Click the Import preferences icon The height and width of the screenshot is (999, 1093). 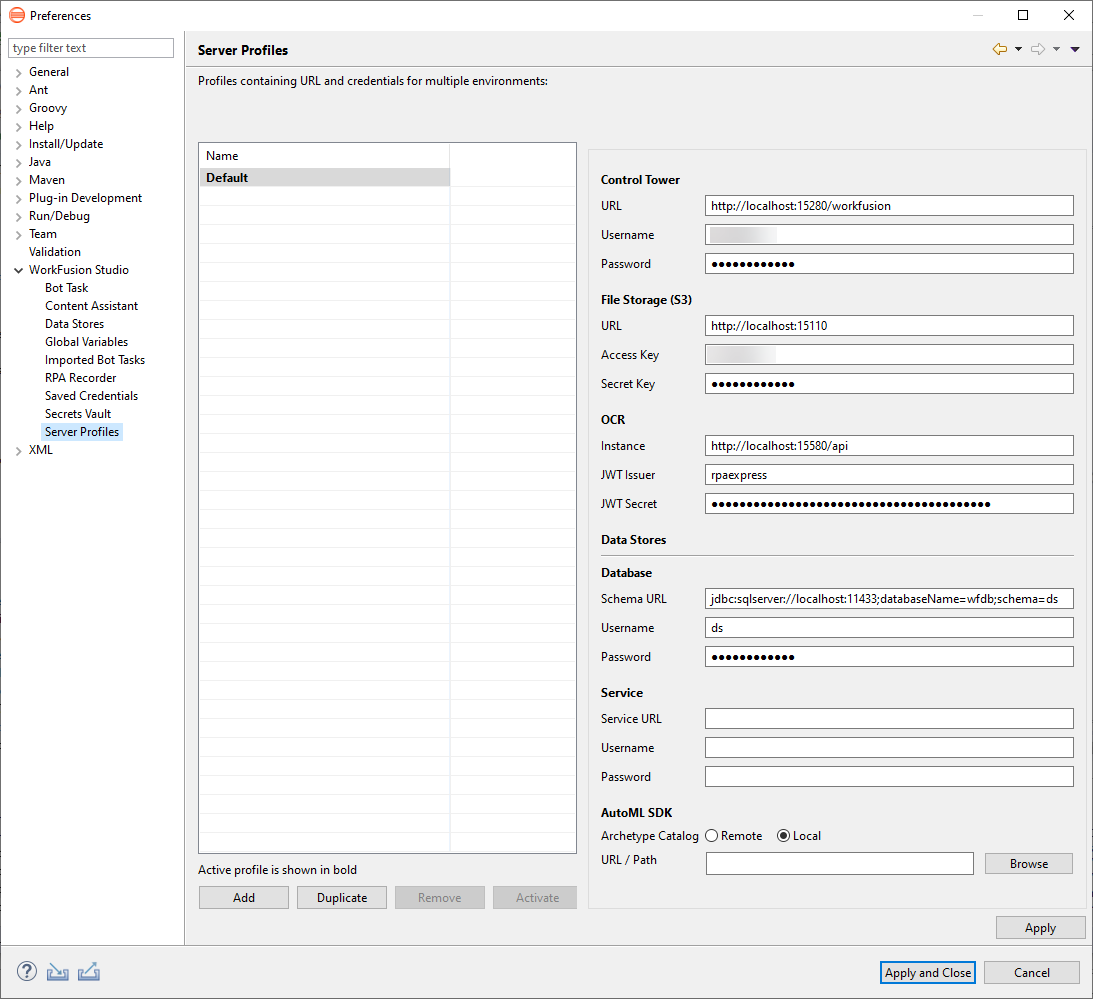pyautogui.click(x=57, y=972)
